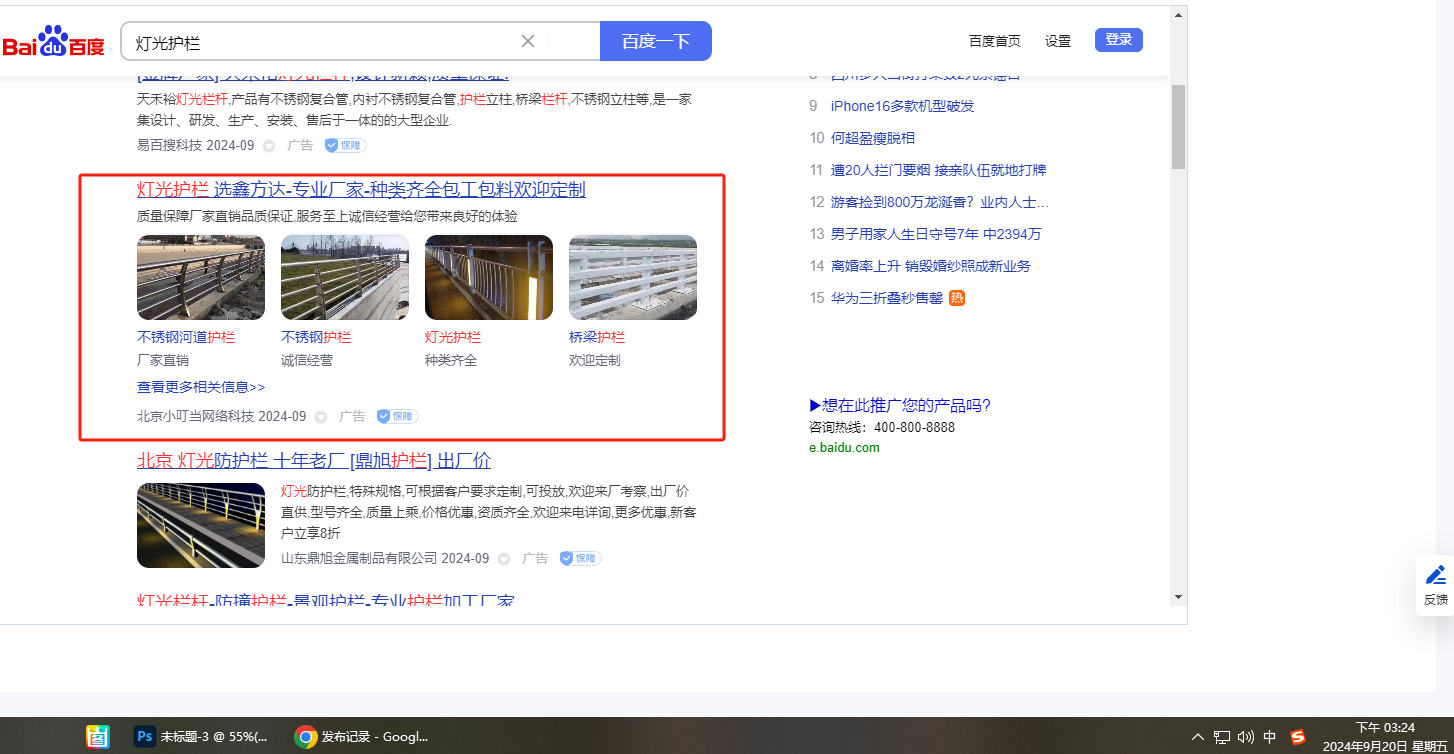Click company name 山东鼎旭金属制品有限公司
The width and height of the screenshot is (1454, 754).
[x=359, y=558]
